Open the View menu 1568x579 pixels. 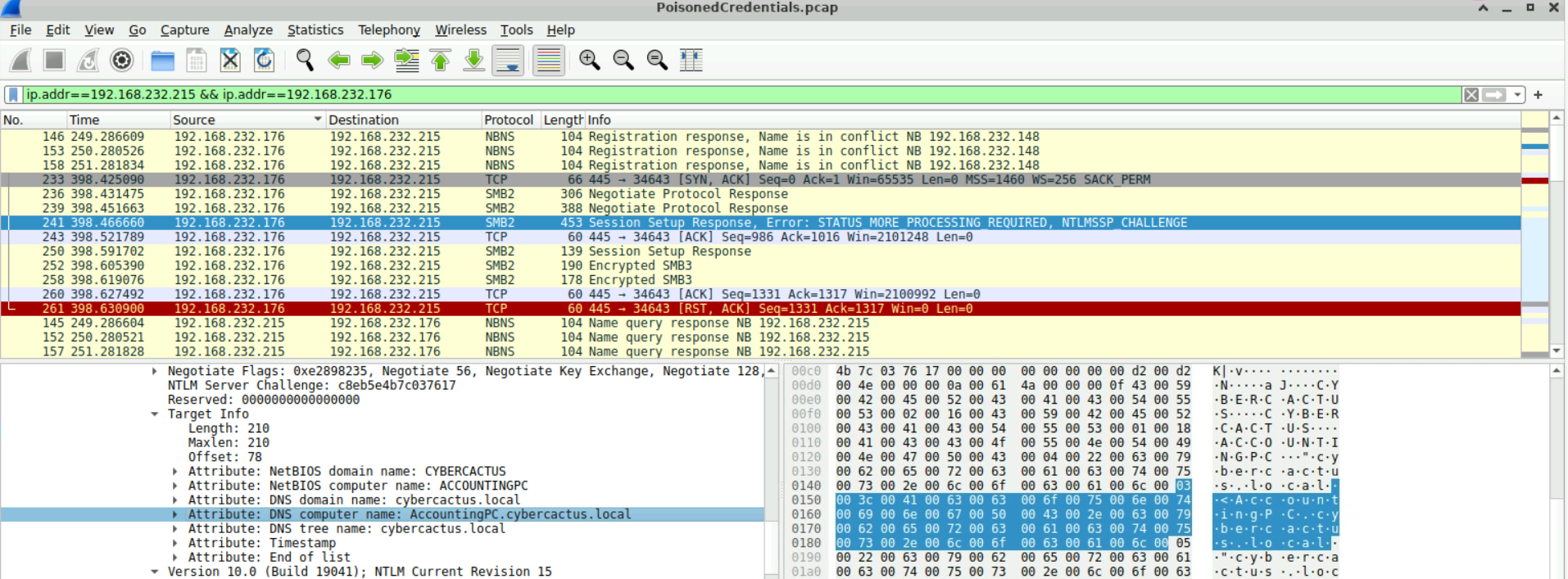[x=99, y=29]
